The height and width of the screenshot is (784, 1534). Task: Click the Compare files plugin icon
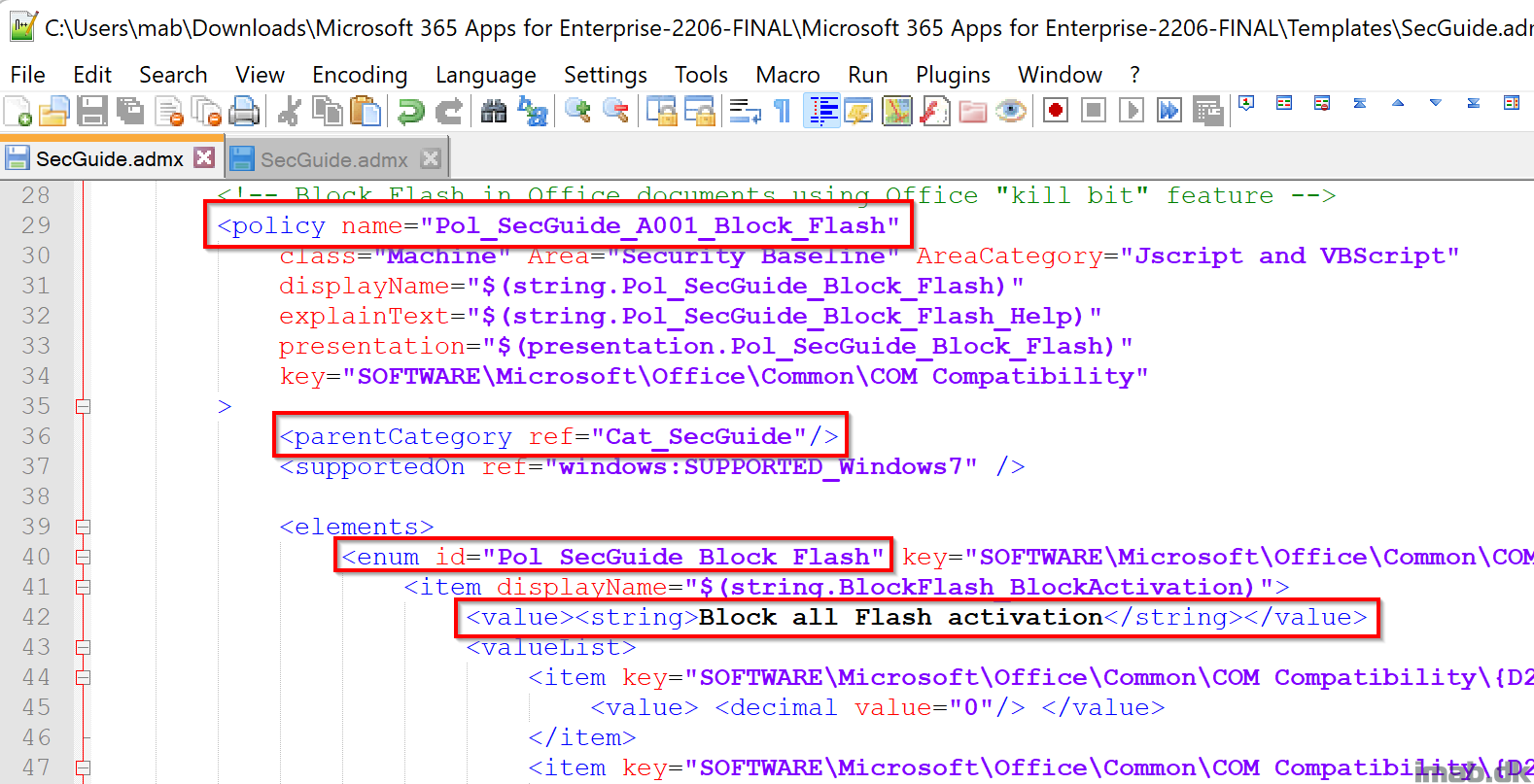click(1284, 103)
